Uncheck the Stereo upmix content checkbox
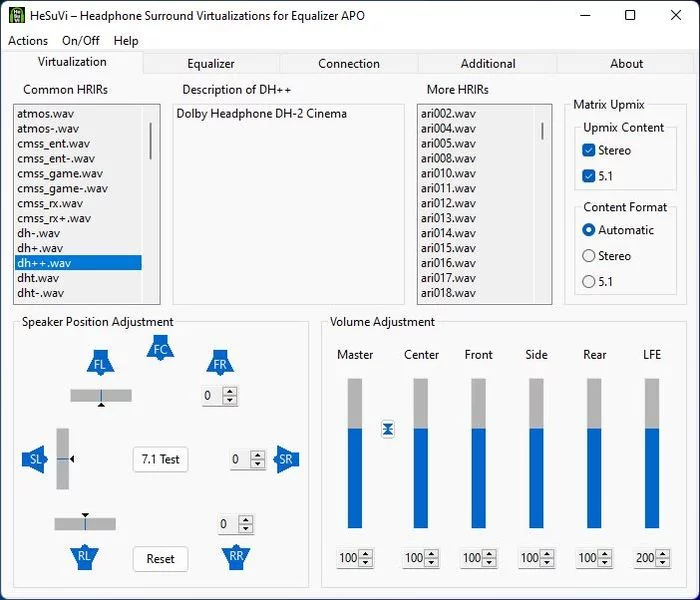This screenshot has height=600, width=700. [x=589, y=150]
